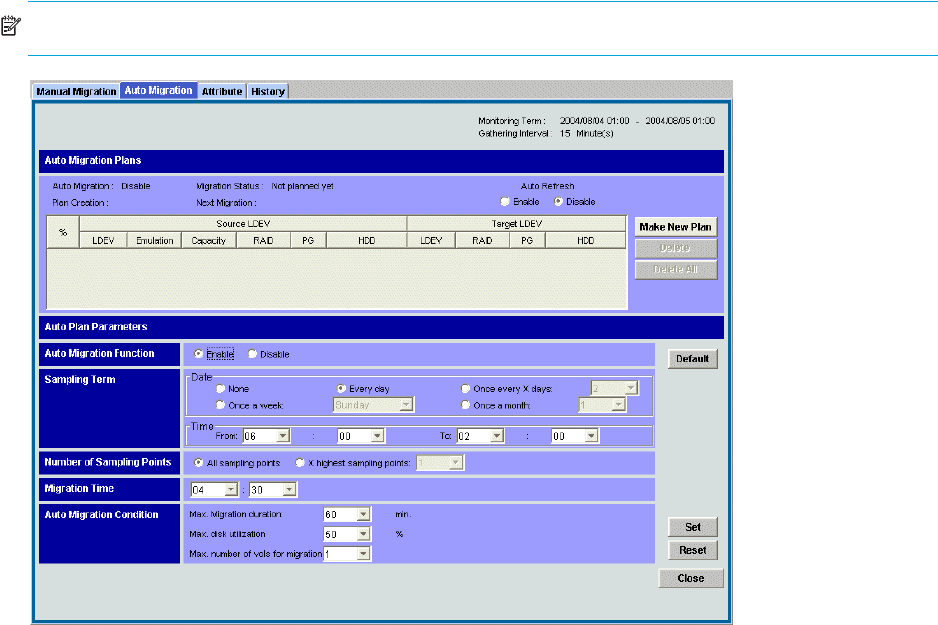Switch to the Manual Migration tab
Viewport: 938px width, 625px height.
pos(76,91)
